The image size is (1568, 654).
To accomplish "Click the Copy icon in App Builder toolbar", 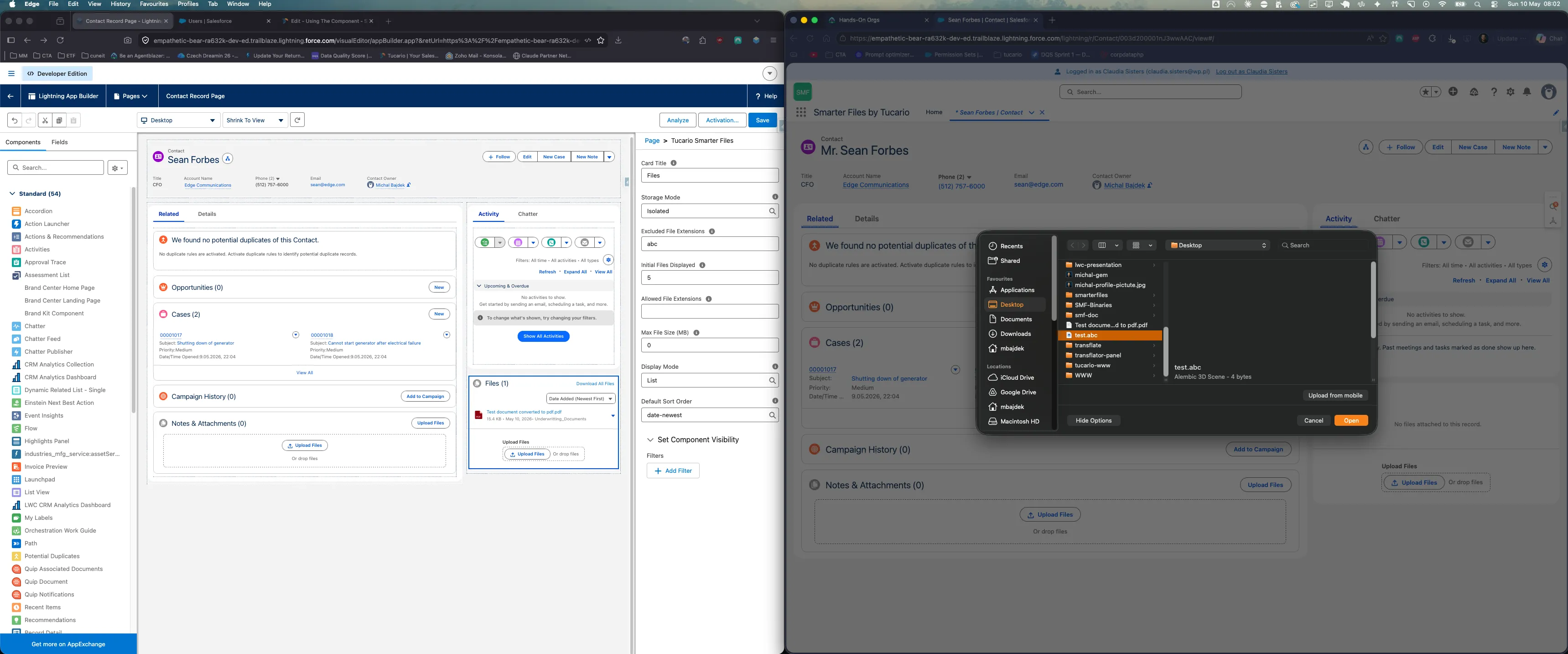I will [x=59, y=120].
